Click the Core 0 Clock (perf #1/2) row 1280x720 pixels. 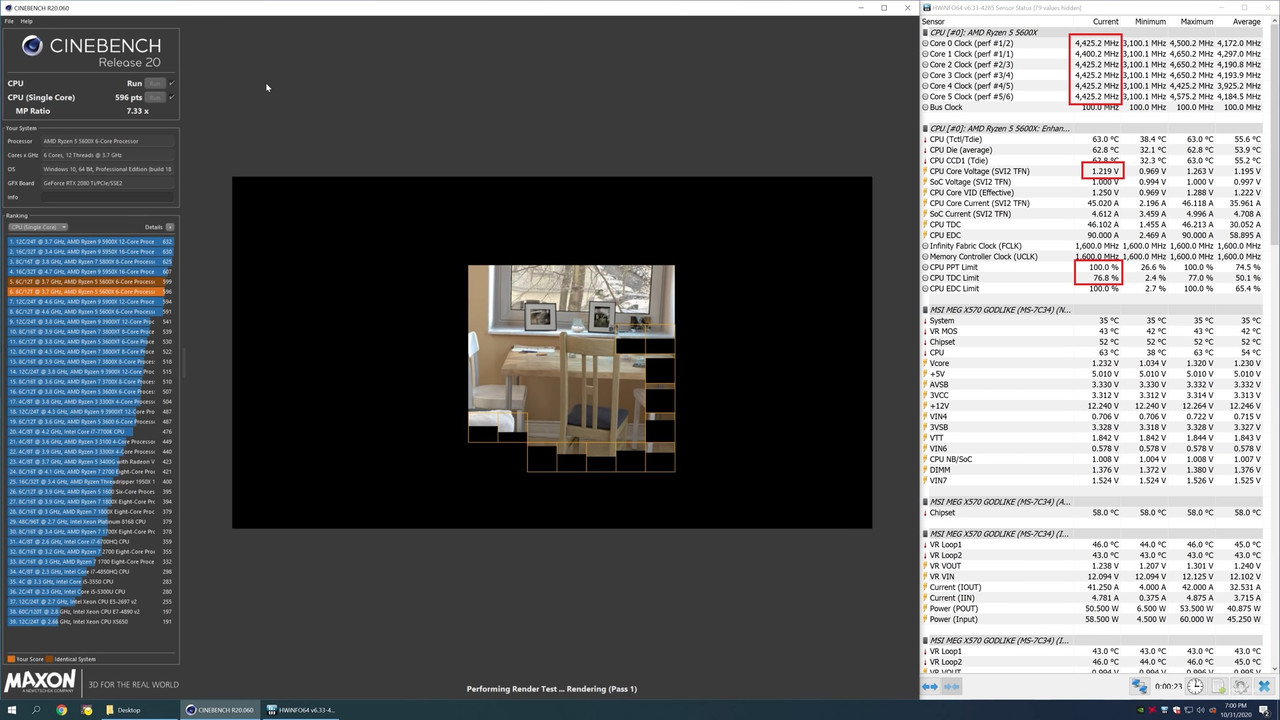click(1092, 43)
